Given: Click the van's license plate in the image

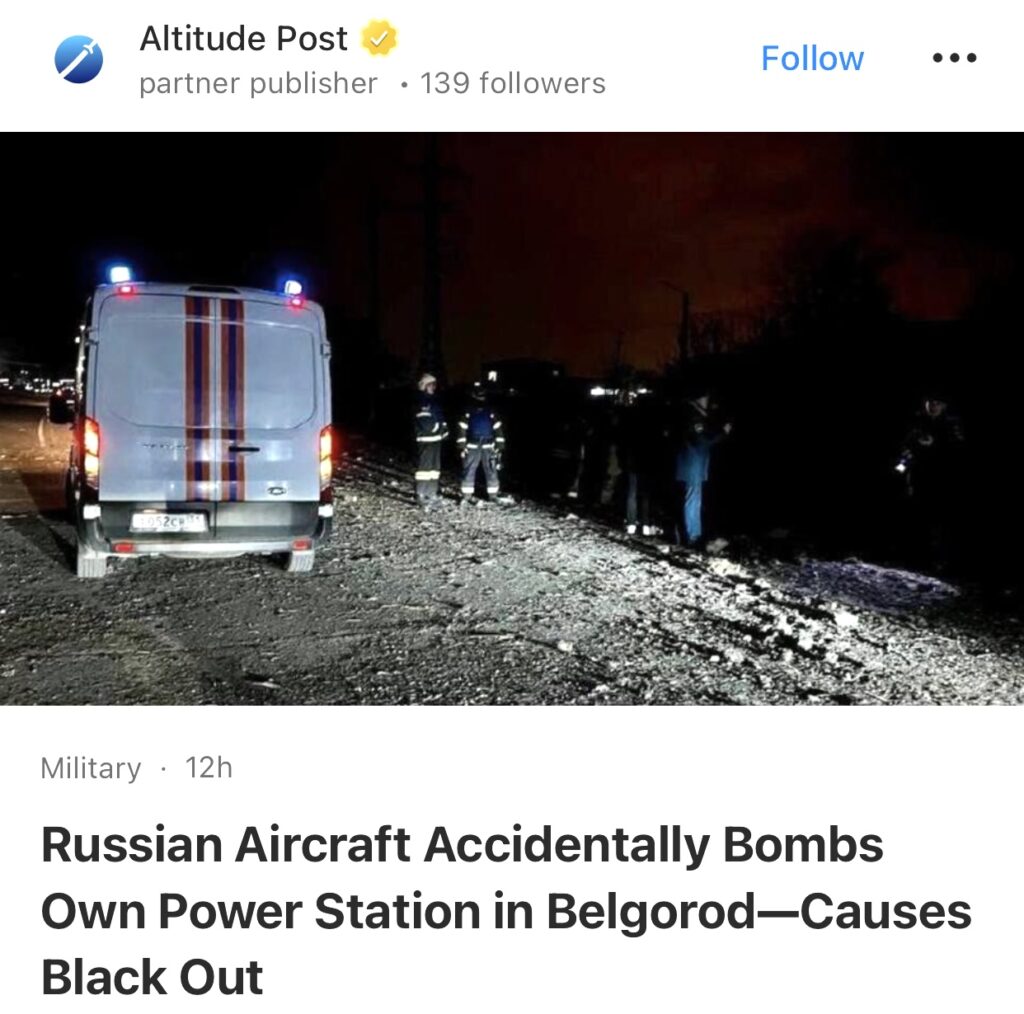Looking at the screenshot, I should [168, 522].
